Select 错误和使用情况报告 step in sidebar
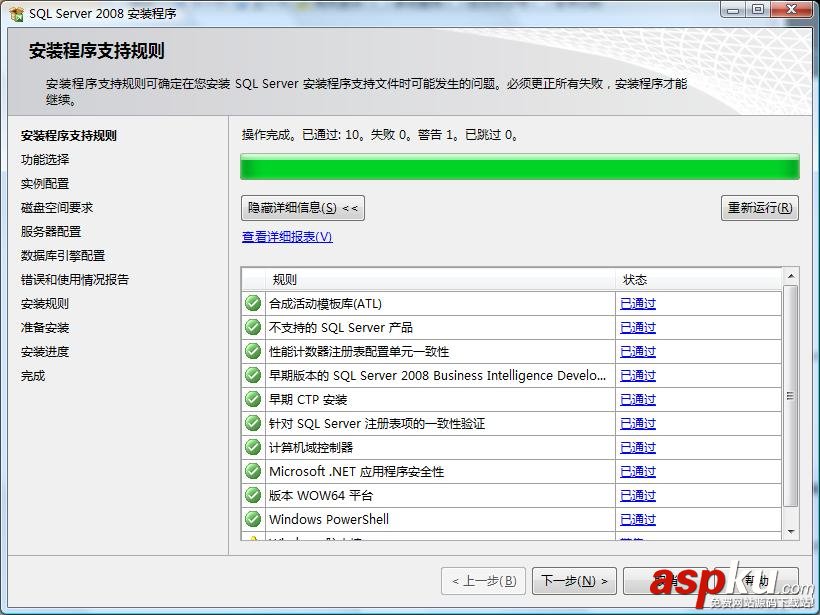Viewport: 820px width, 615px height. (x=75, y=280)
